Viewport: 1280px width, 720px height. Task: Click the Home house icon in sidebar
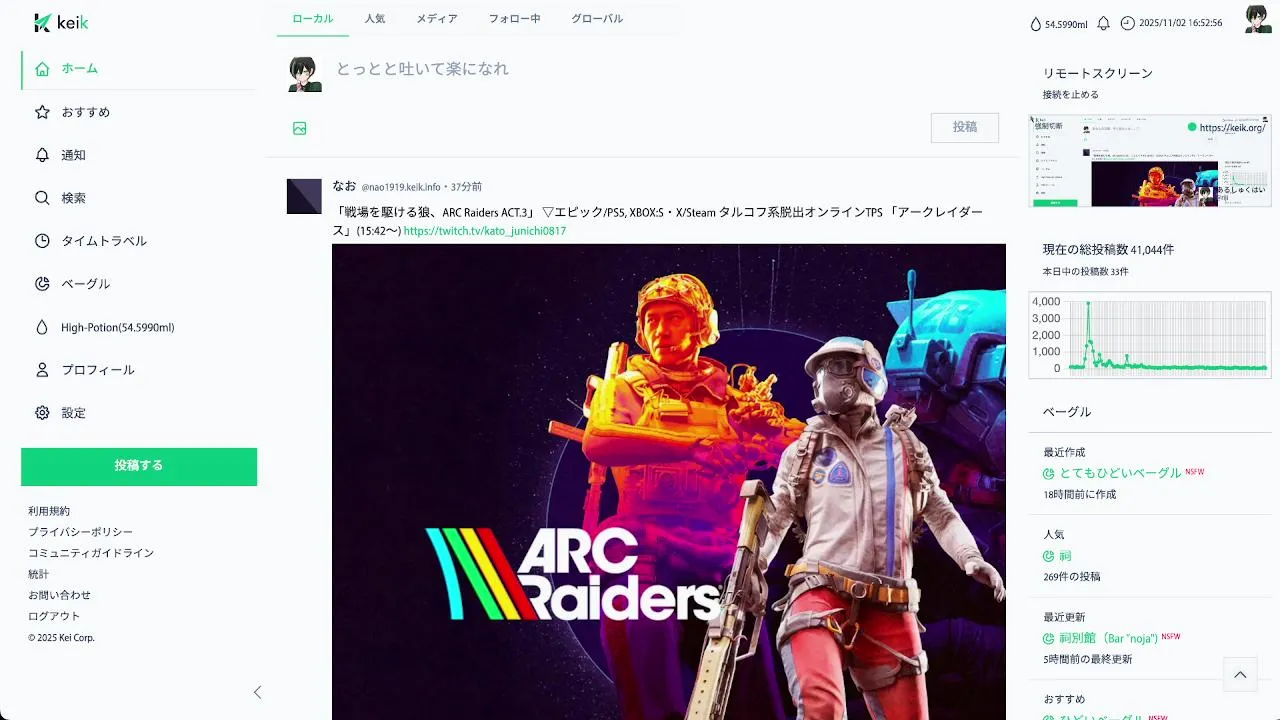tap(42, 69)
